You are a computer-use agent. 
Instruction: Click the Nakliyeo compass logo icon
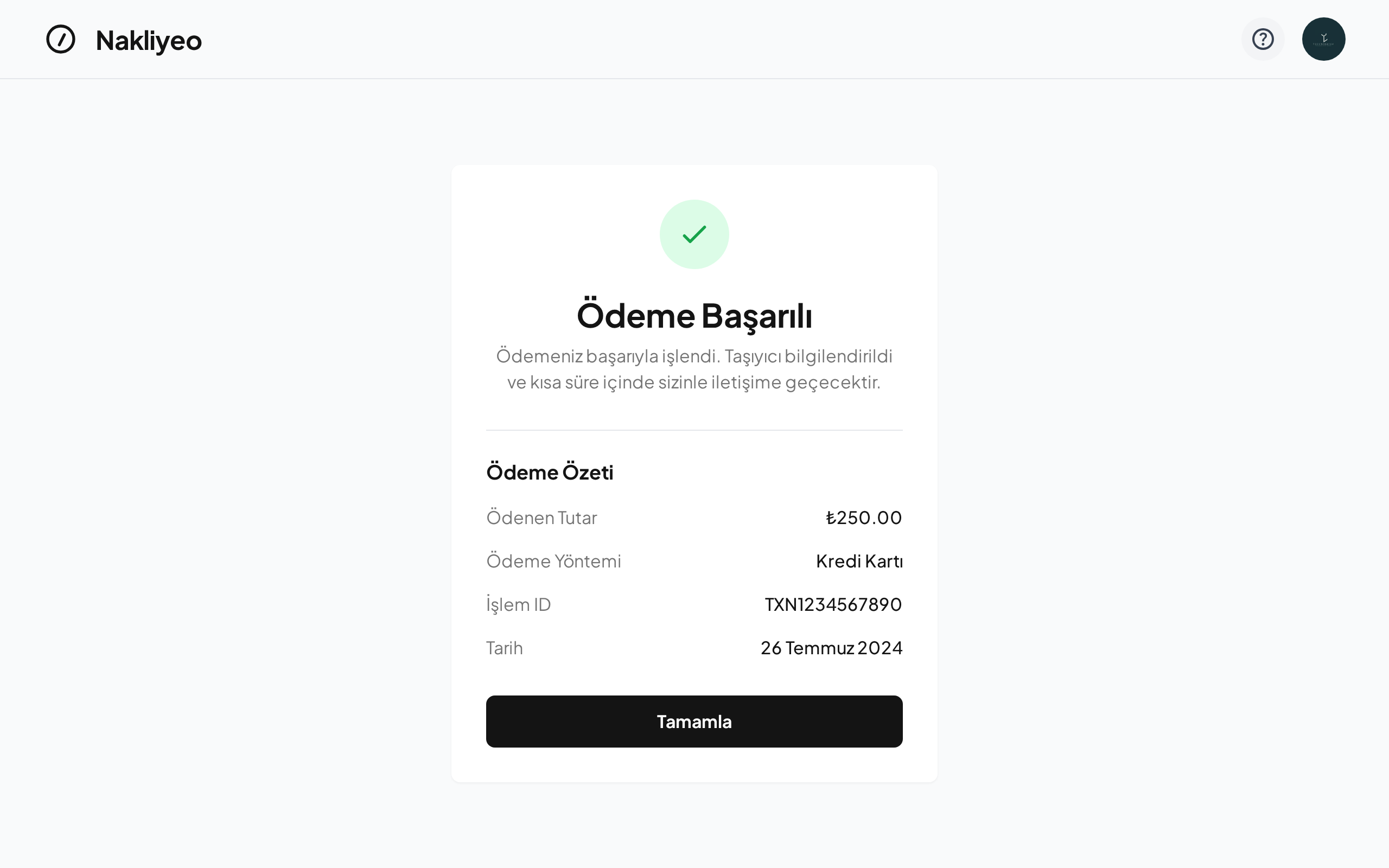point(61,40)
